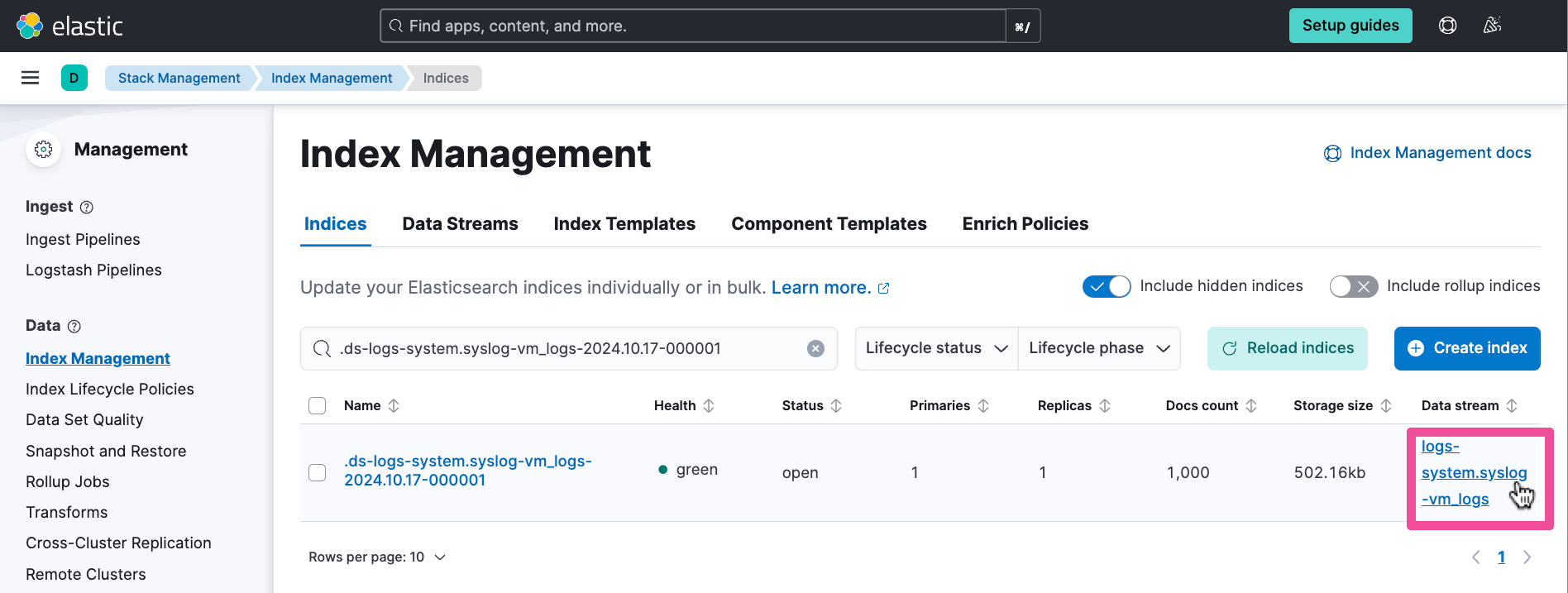Switch to the Data Streams tab
The width and height of the screenshot is (1568, 593).
460,224
